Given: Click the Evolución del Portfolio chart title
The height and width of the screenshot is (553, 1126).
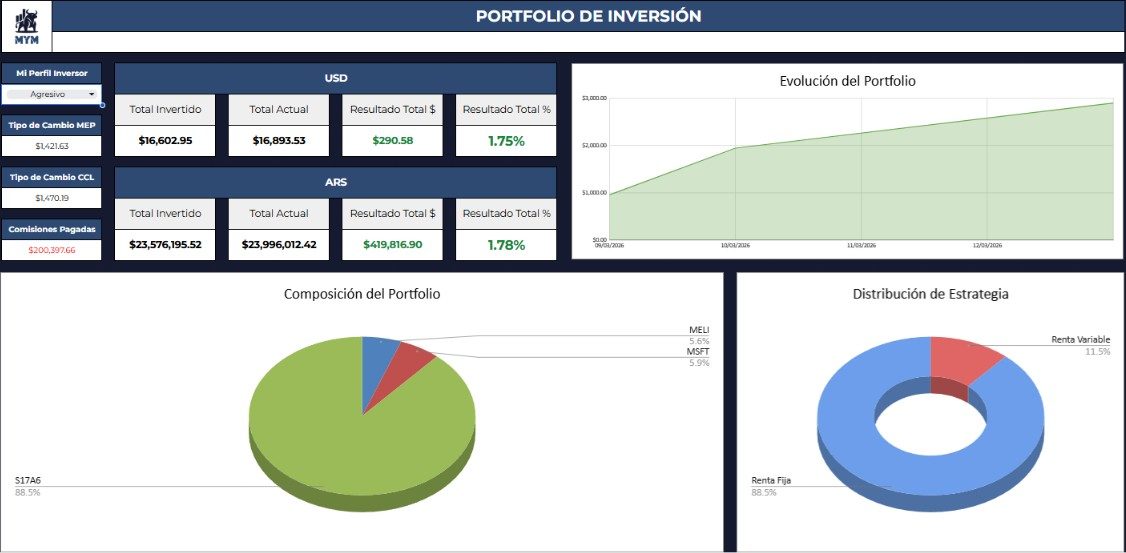Looking at the screenshot, I should click(847, 81).
